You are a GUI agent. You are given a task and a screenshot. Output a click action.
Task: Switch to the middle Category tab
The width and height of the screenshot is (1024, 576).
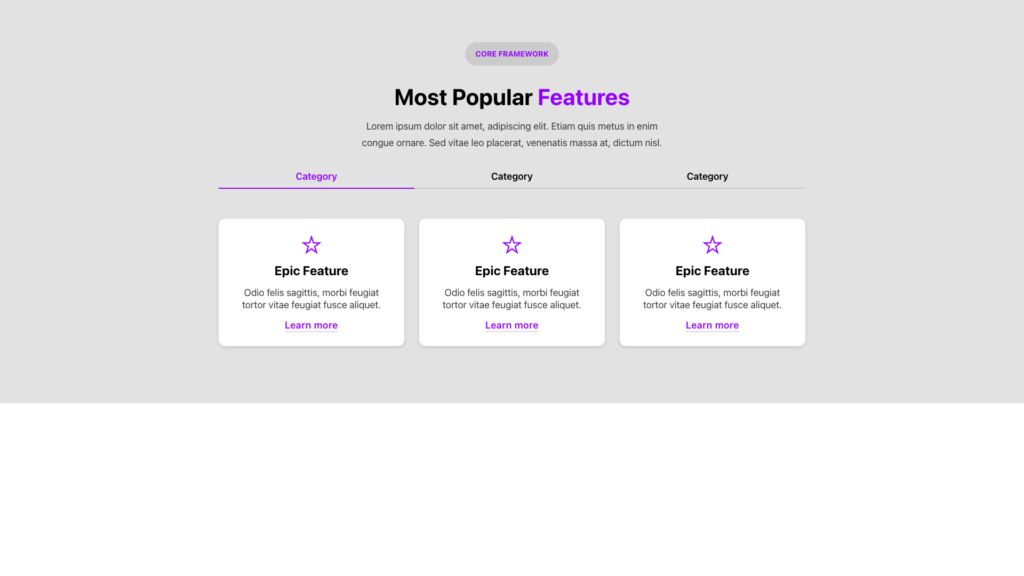click(x=512, y=177)
